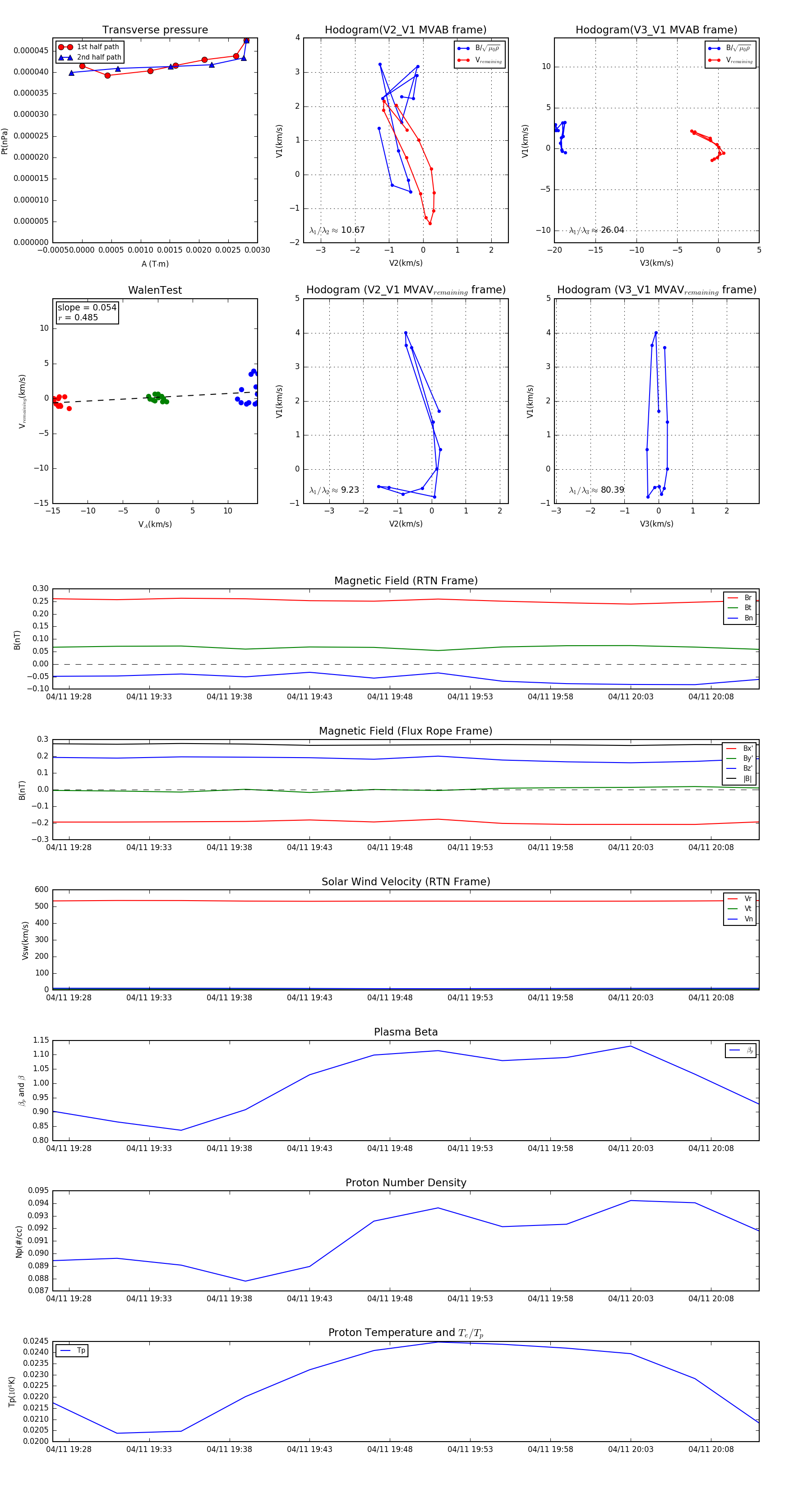Click the 'slope = 0.054' annotation
The width and height of the screenshot is (812, 1489).
coord(87,308)
